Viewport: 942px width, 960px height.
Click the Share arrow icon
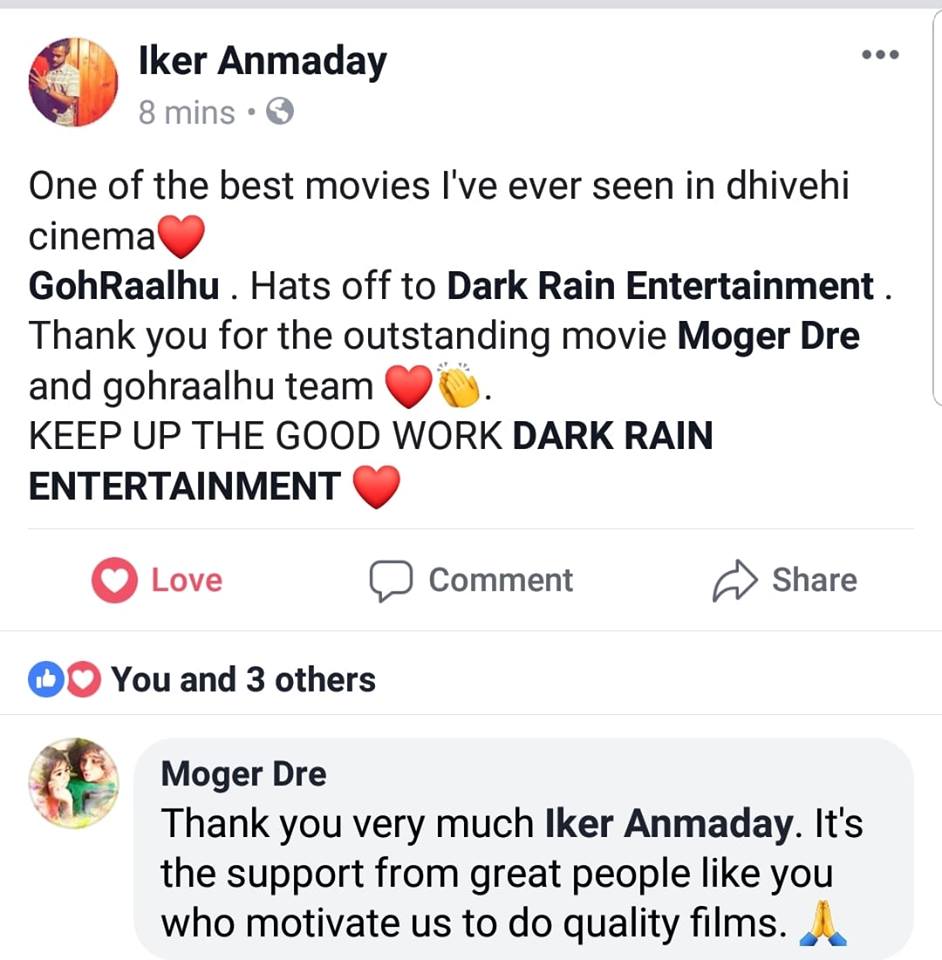point(735,580)
